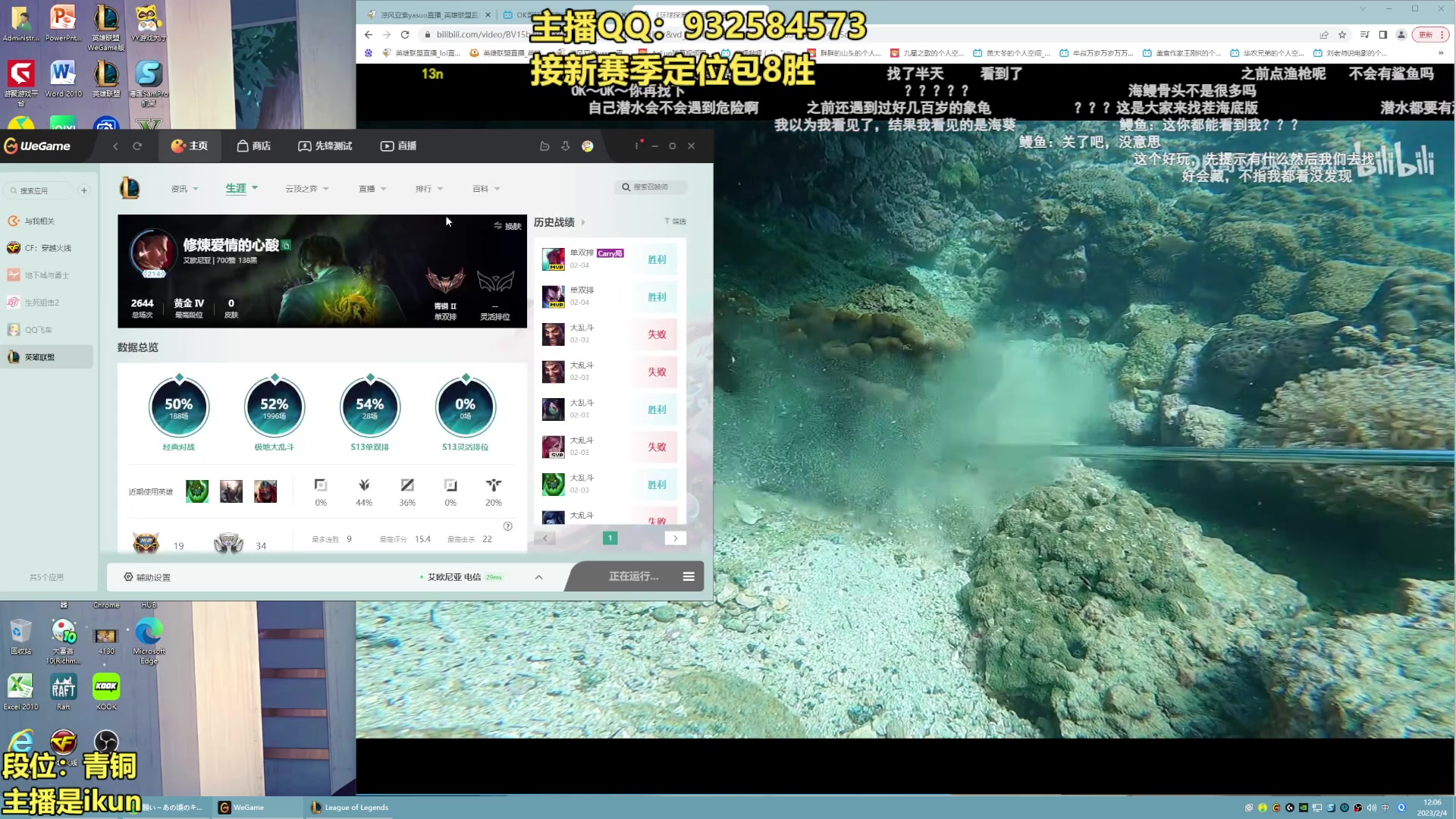Select 地下城与勇士 in the sidebar
Viewport: 1456px width, 819px height.
pos(47,275)
